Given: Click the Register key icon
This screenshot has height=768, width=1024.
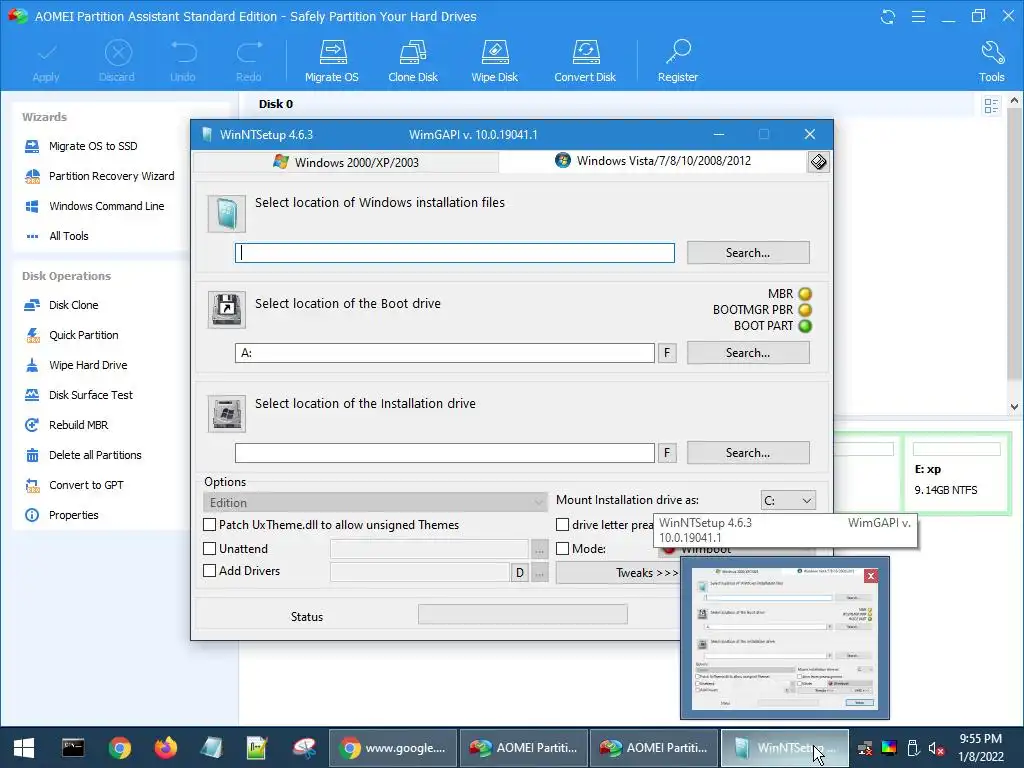Looking at the screenshot, I should pyautogui.click(x=678, y=60).
